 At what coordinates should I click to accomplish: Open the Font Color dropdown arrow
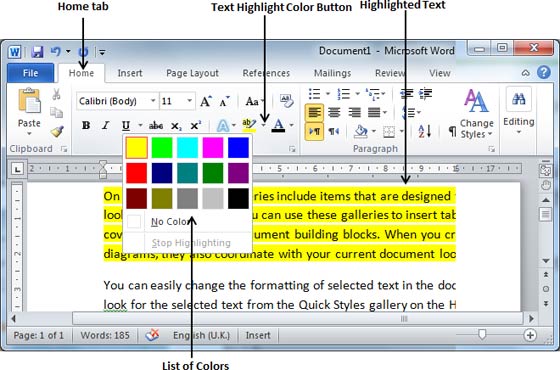tap(292, 125)
